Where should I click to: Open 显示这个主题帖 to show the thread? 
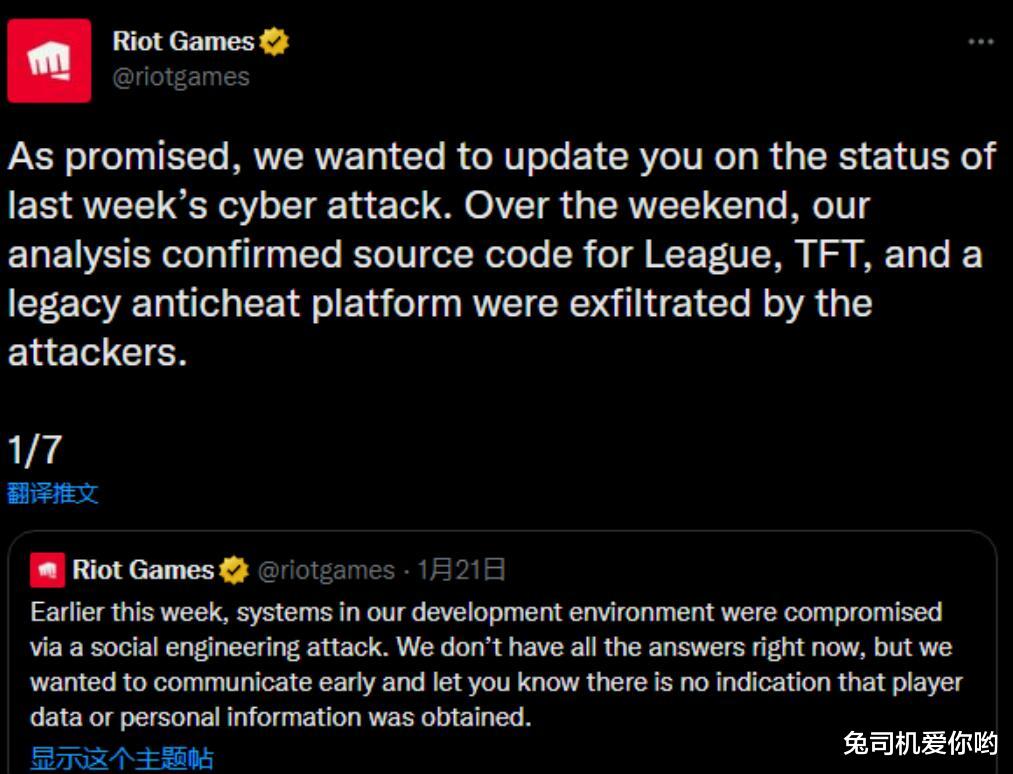tap(122, 757)
